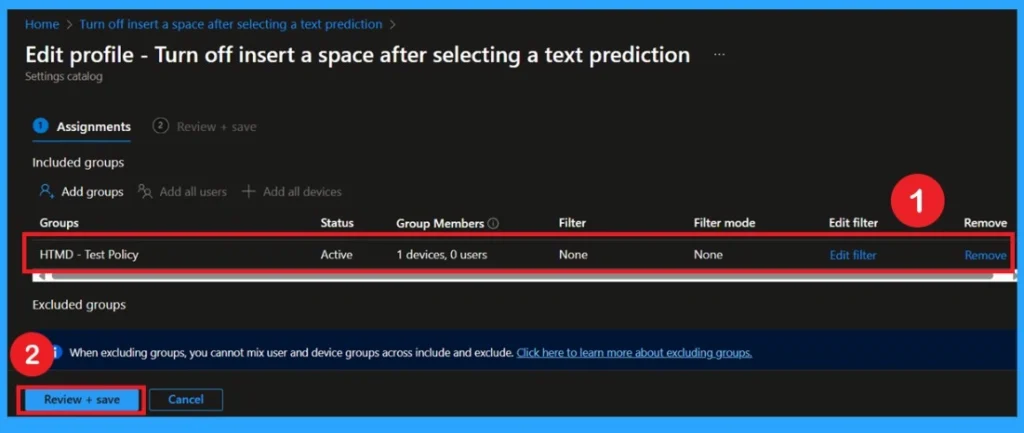Click the step 1 circle for Assignments
The image size is (1024, 433).
click(x=40, y=127)
